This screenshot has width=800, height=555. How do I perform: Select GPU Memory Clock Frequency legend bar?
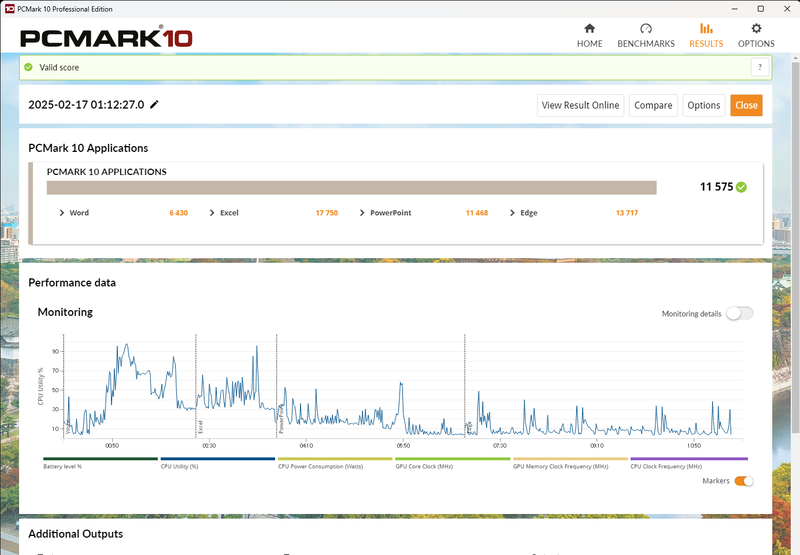[x=570, y=459]
